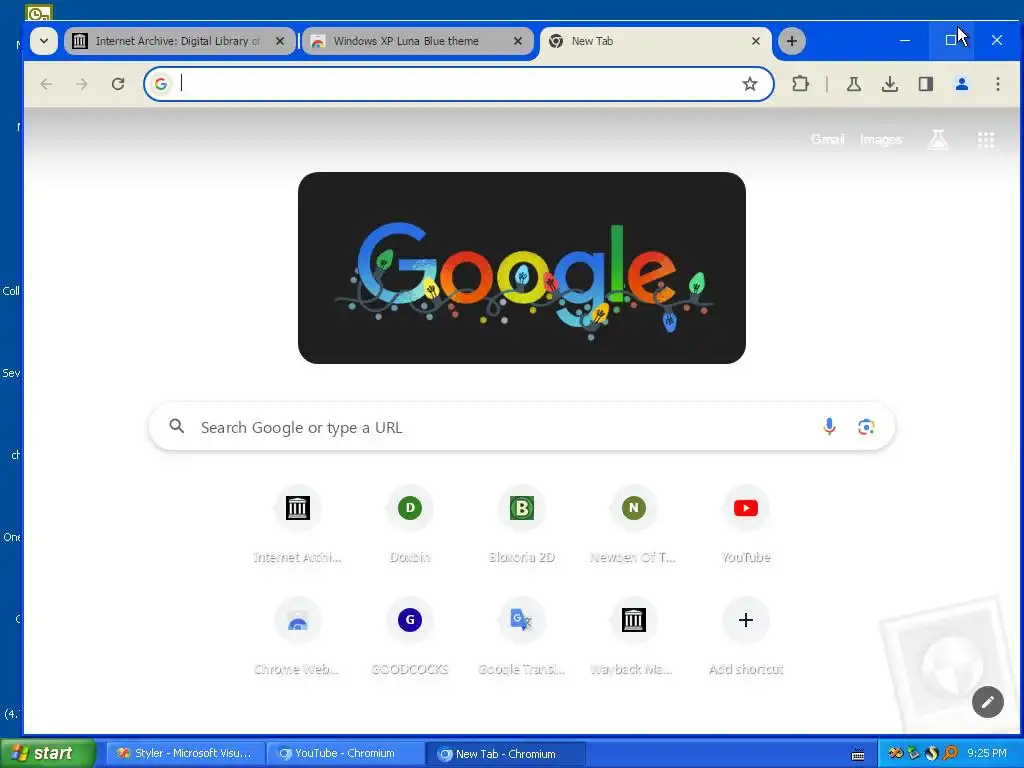
Task: Search by image with Google Lens icon
Action: point(866,426)
